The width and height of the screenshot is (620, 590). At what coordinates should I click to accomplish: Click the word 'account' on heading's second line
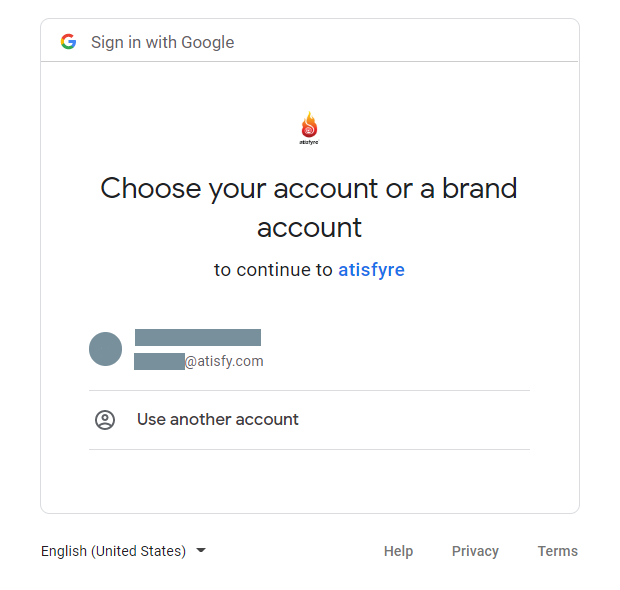point(309,228)
